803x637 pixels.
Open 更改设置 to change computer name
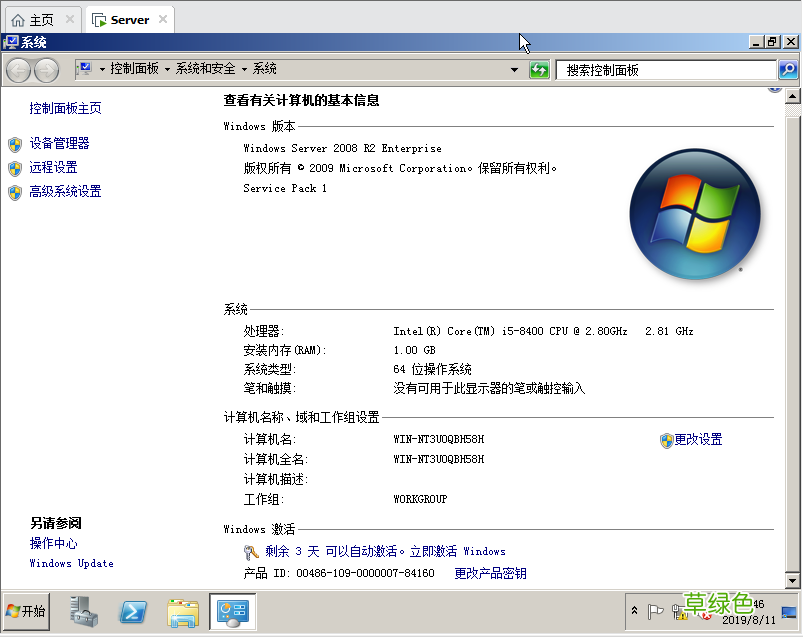pos(697,440)
